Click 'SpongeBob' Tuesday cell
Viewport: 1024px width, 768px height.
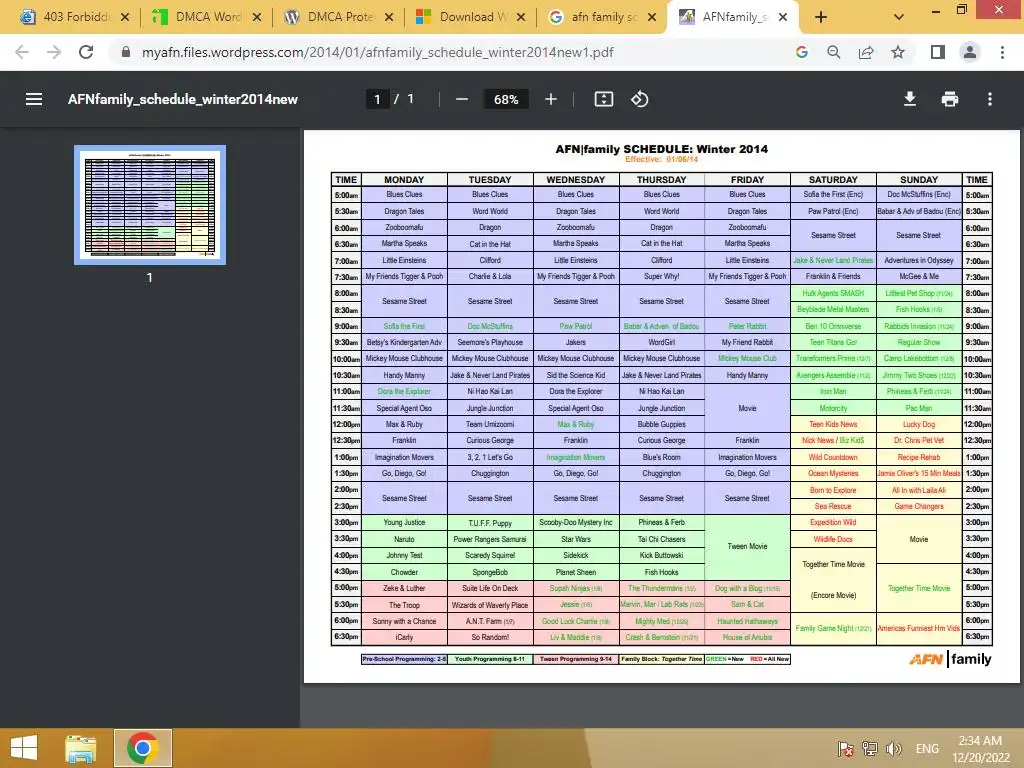490,572
